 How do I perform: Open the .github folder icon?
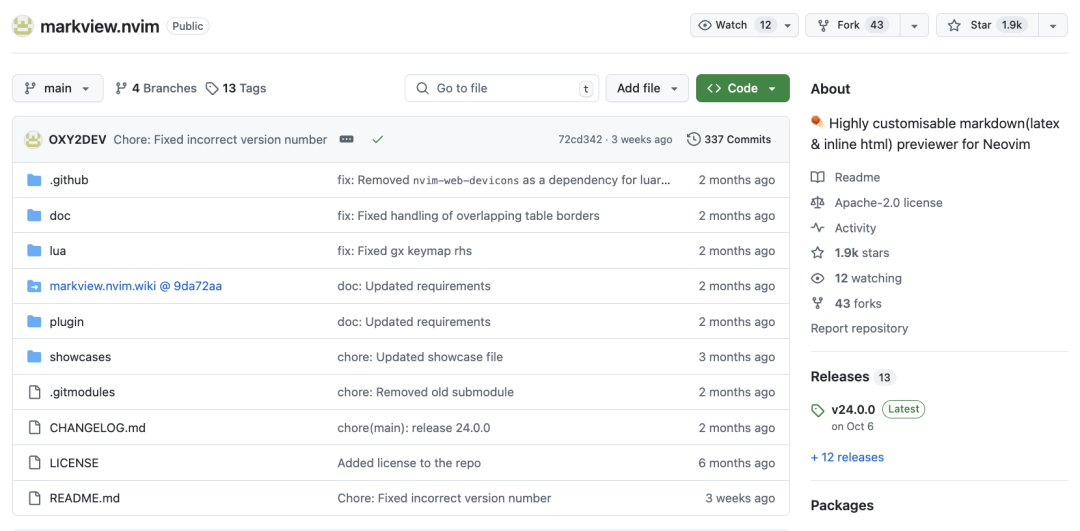pyautogui.click(x=34, y=180)
